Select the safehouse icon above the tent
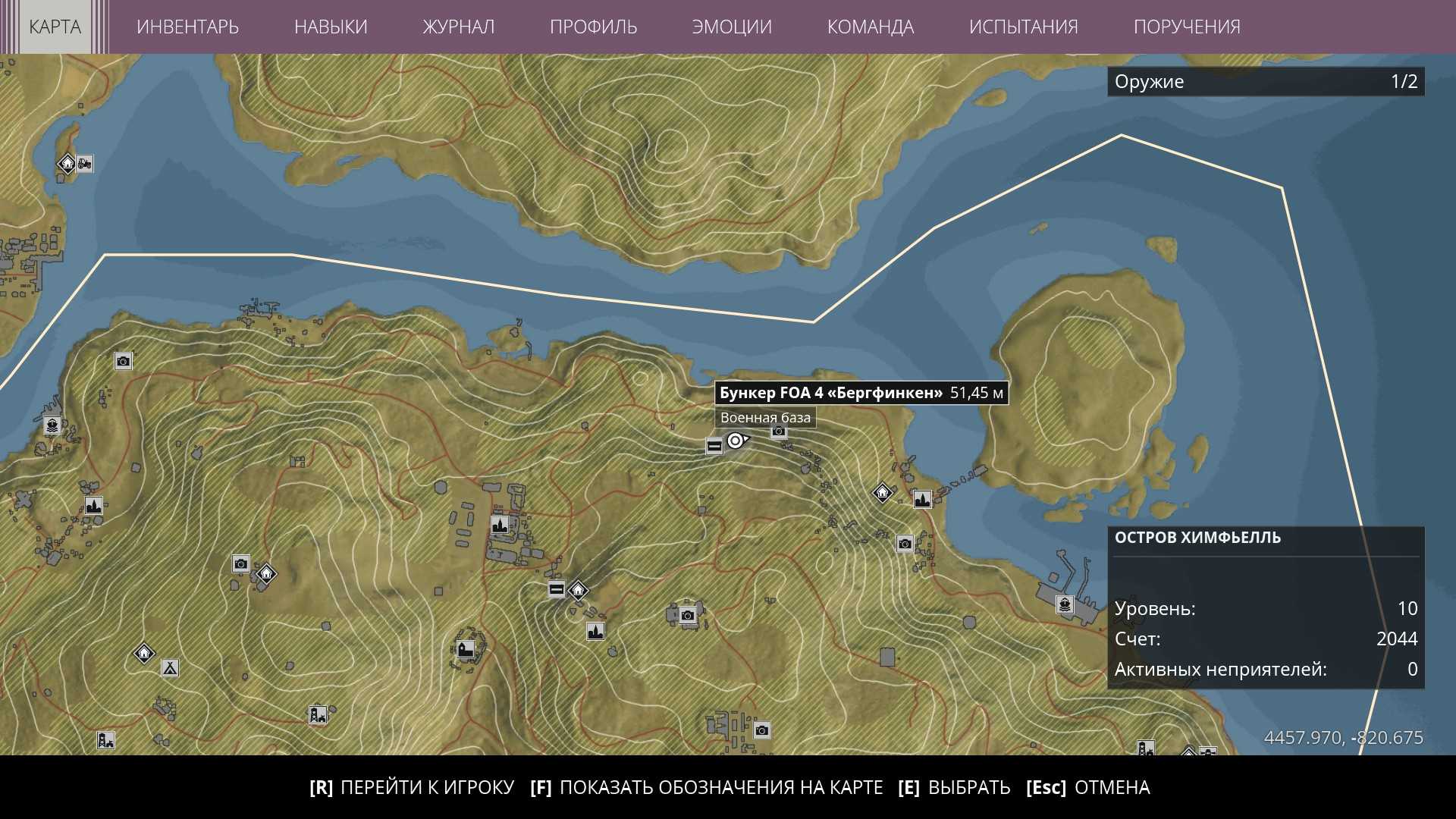This screenshot has width=1456, height=819. [144, 653]
